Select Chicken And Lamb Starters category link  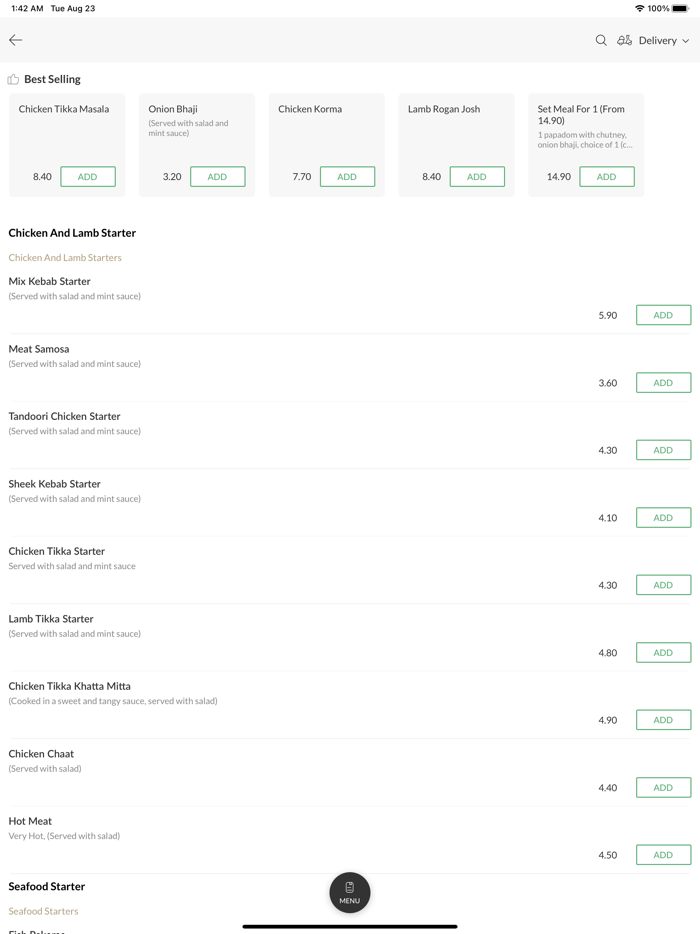point(65,258)
